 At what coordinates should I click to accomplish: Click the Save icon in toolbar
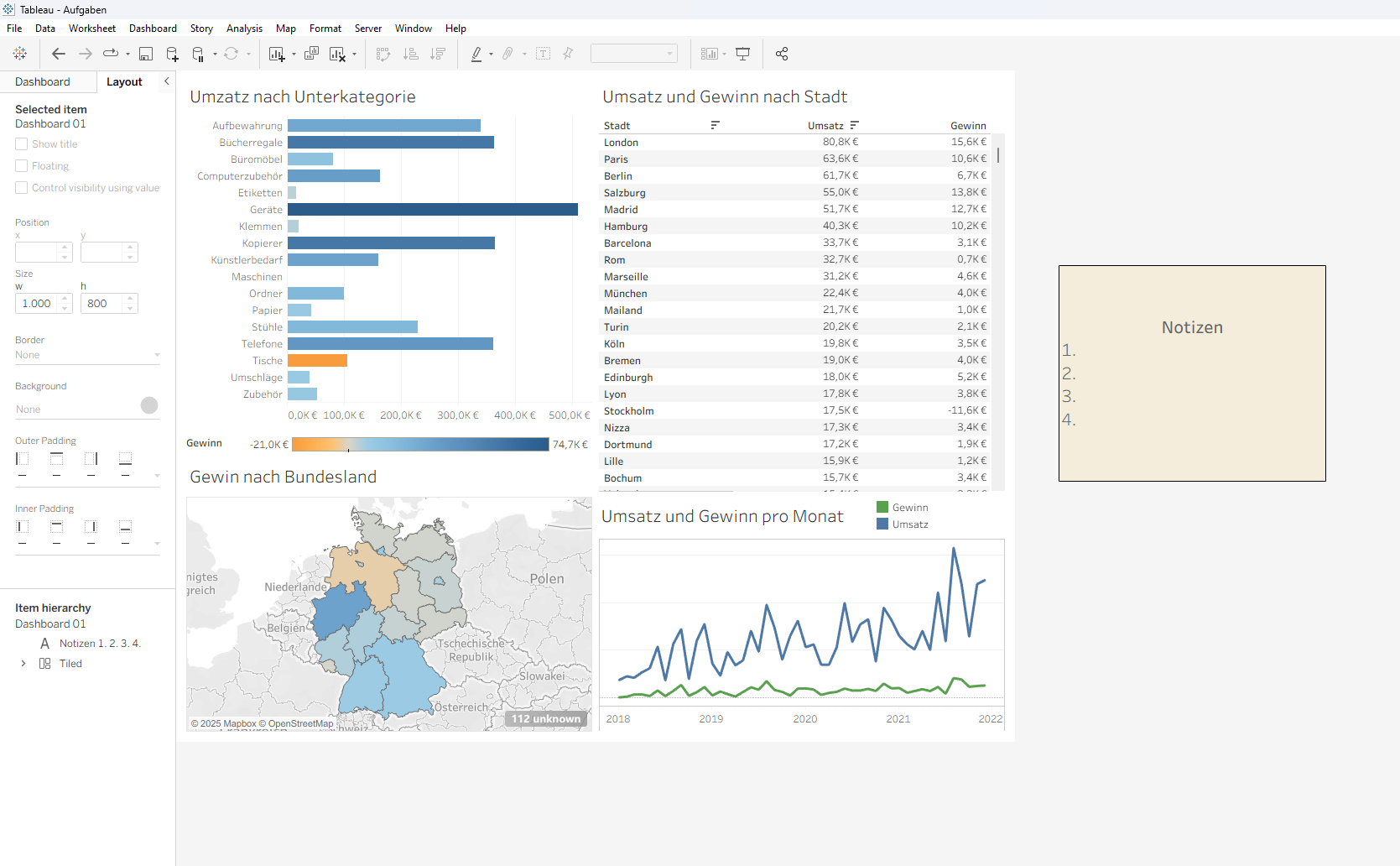pos(146,54)
